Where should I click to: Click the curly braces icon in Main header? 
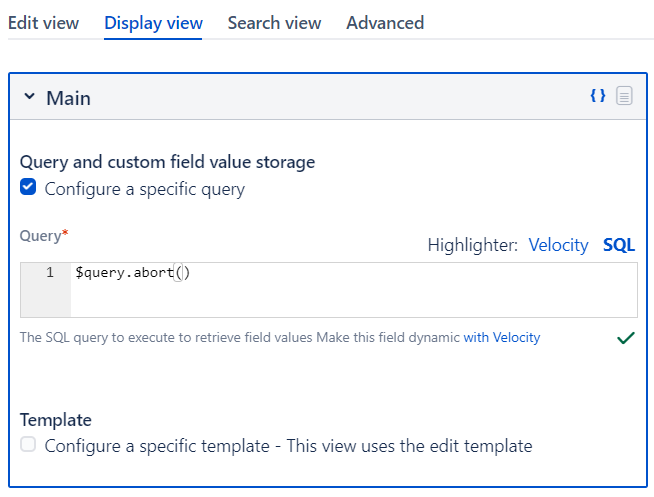[598, 96]
